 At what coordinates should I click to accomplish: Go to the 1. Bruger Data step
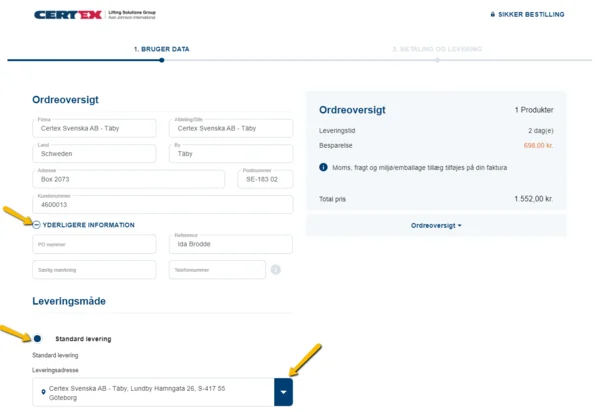click(161, 49)
